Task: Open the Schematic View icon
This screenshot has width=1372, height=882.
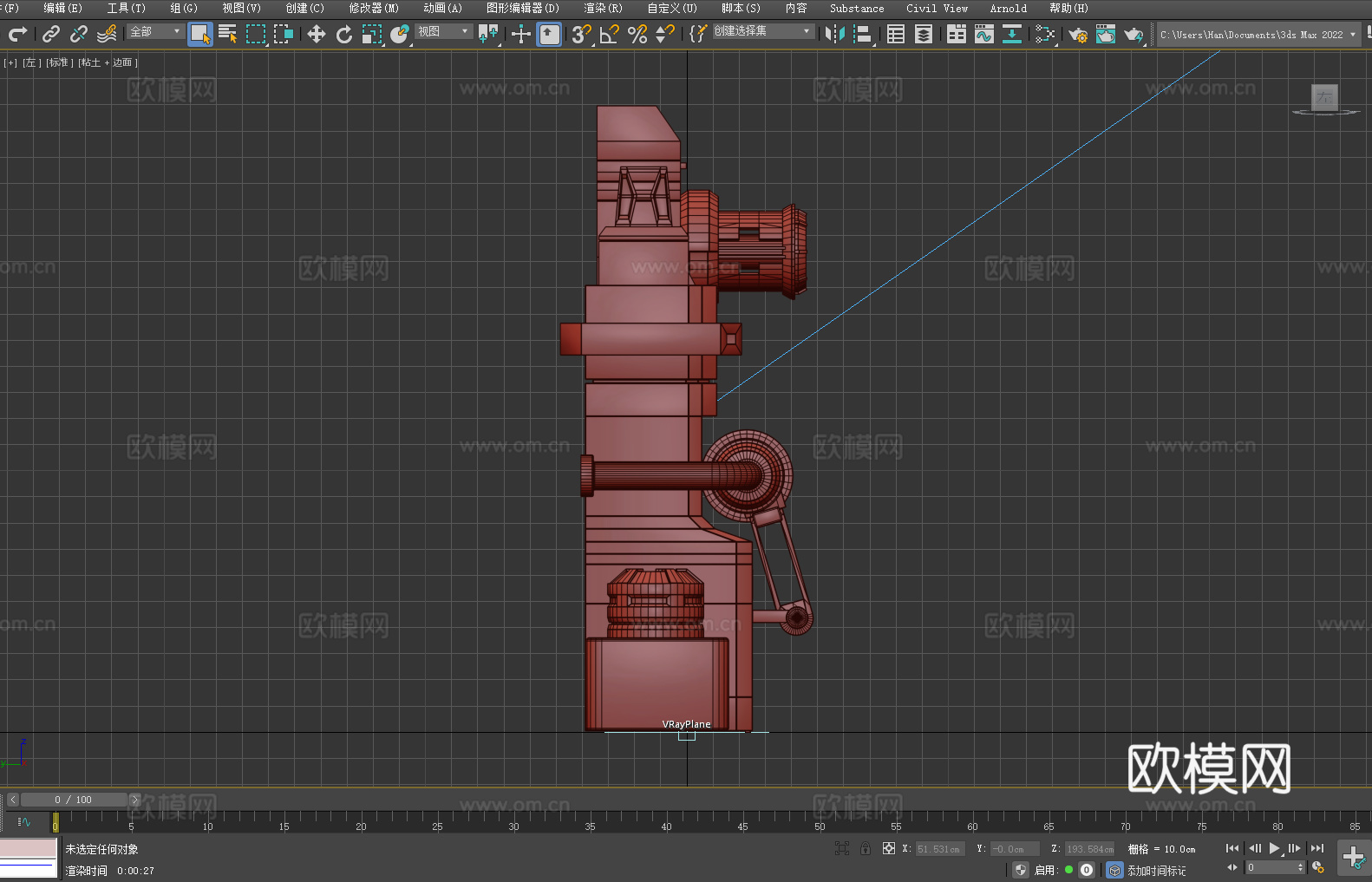Action: click(1011, 35)
